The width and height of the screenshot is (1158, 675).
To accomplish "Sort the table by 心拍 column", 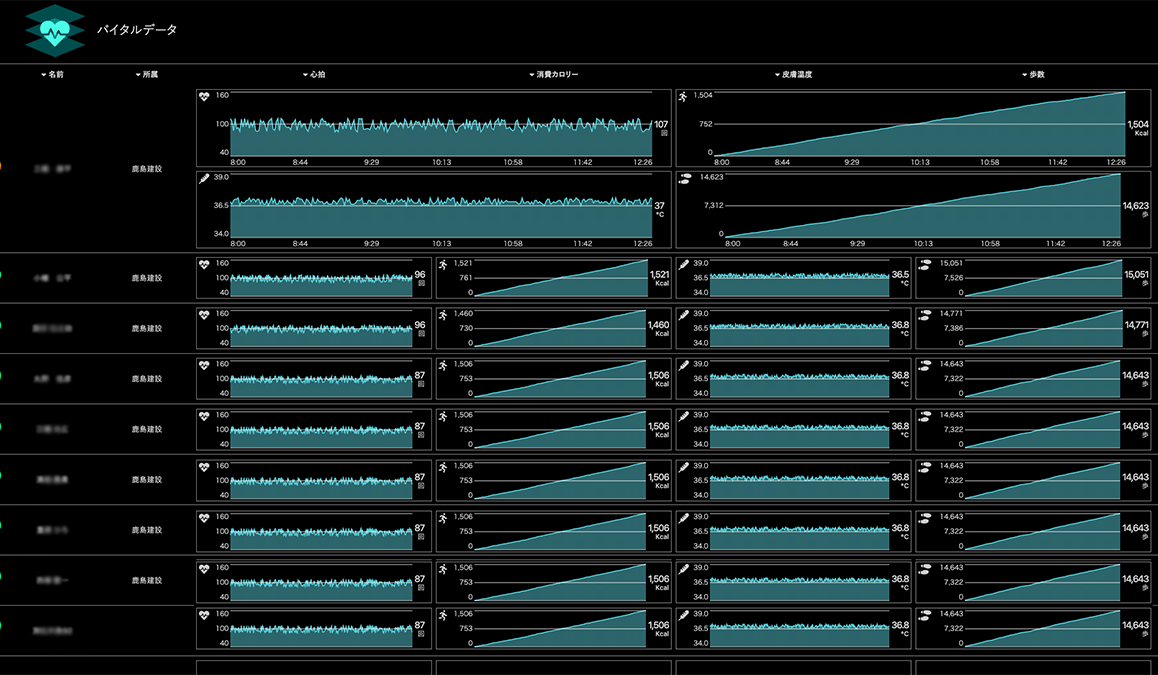I will click(x=314, y=75).
